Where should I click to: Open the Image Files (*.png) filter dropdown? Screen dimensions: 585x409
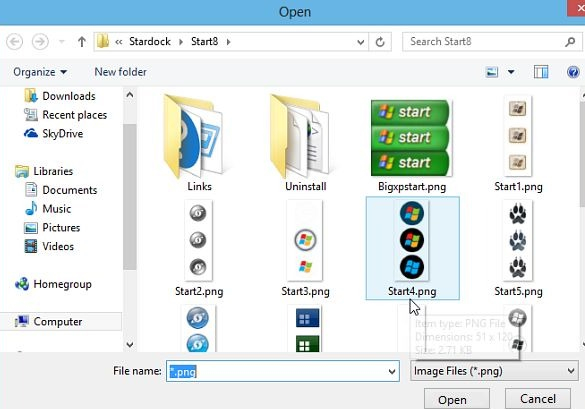[x=494, y=371]
